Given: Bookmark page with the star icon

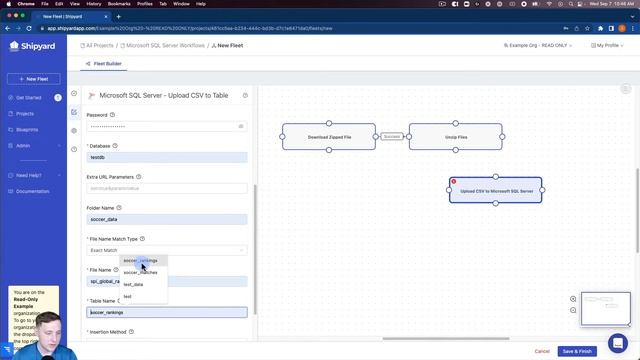Looking at the screenshot, I should [587, 29].
